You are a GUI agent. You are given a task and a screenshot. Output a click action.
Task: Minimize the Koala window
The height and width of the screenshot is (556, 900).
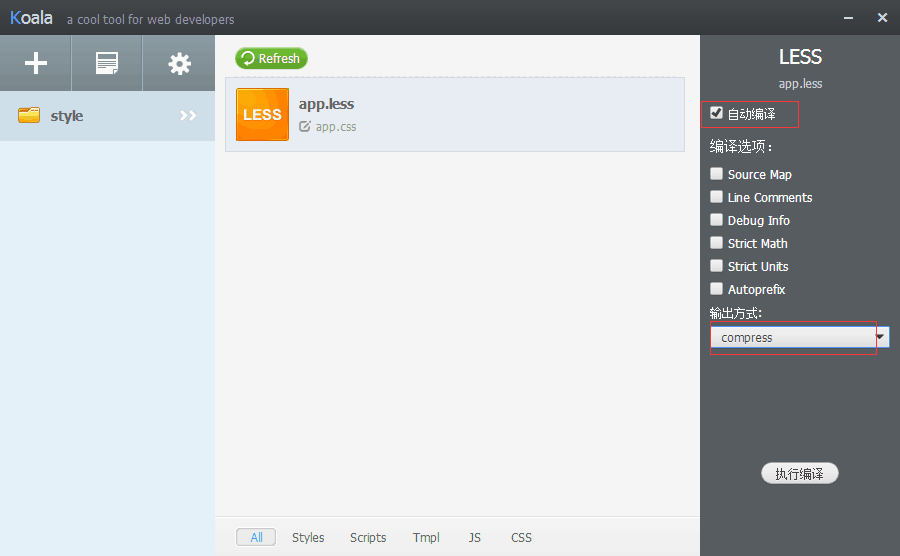[848, 18]
